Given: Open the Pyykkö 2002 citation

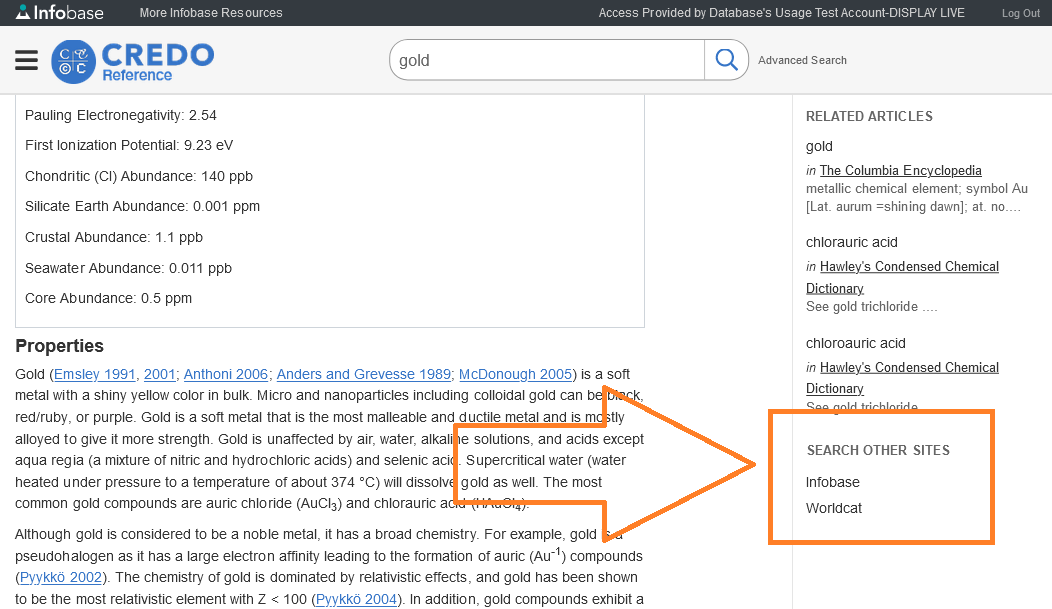Looking at the screenshot, I should 59,577.
